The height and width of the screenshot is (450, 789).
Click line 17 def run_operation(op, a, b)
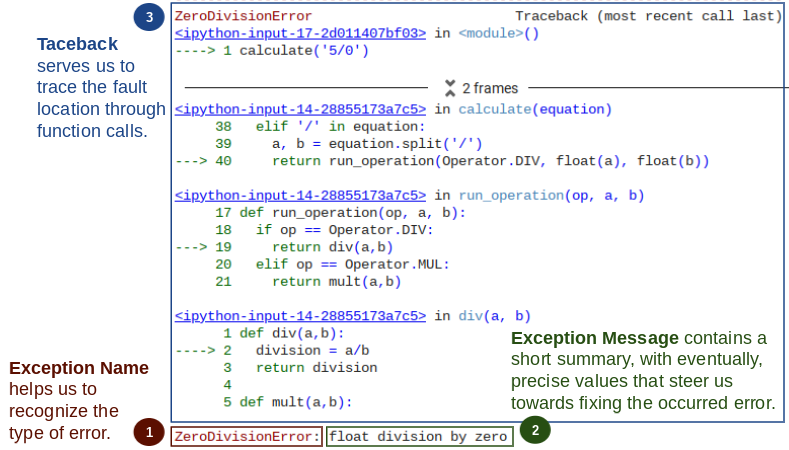tap(341, 212)
